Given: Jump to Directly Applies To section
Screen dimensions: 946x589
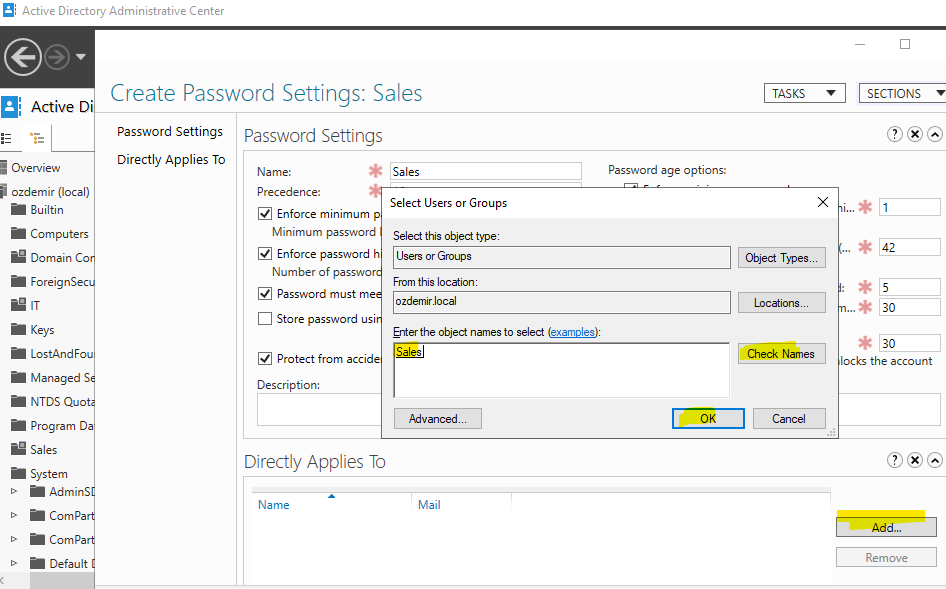Looking at the screenshot, I should pos(171,160).
